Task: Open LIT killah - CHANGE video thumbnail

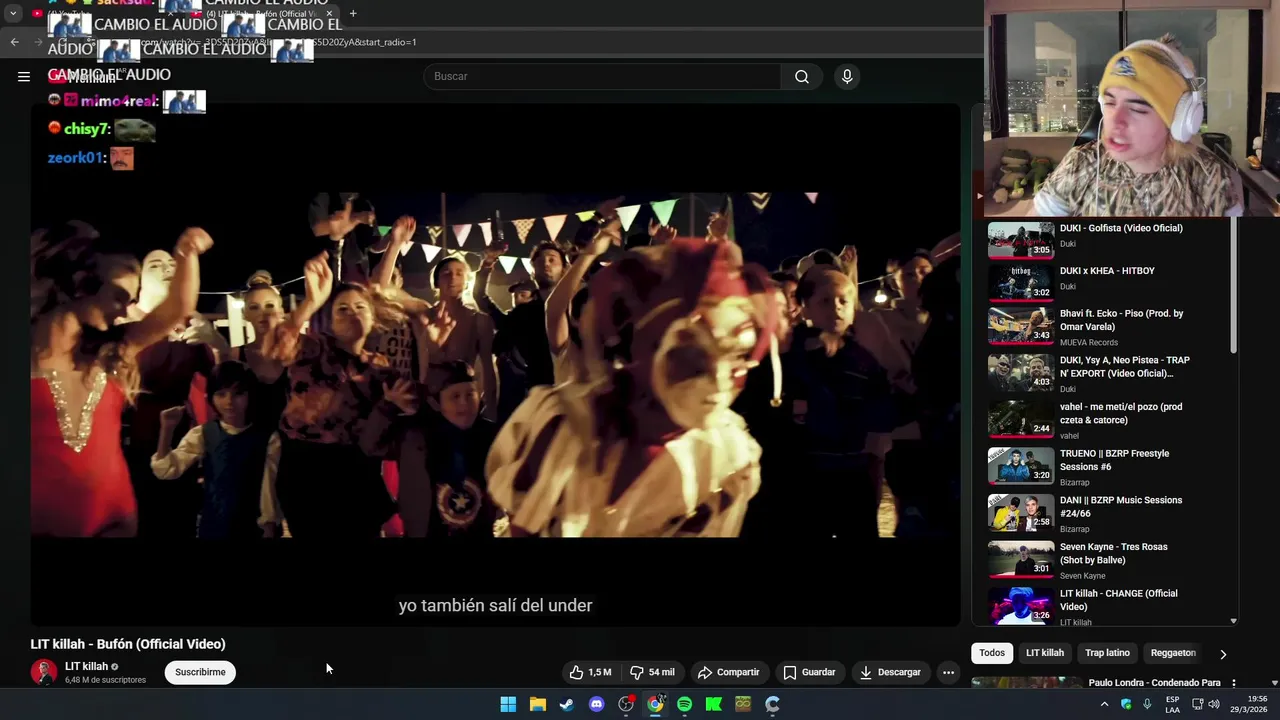Action: [x=1021, y=605]
